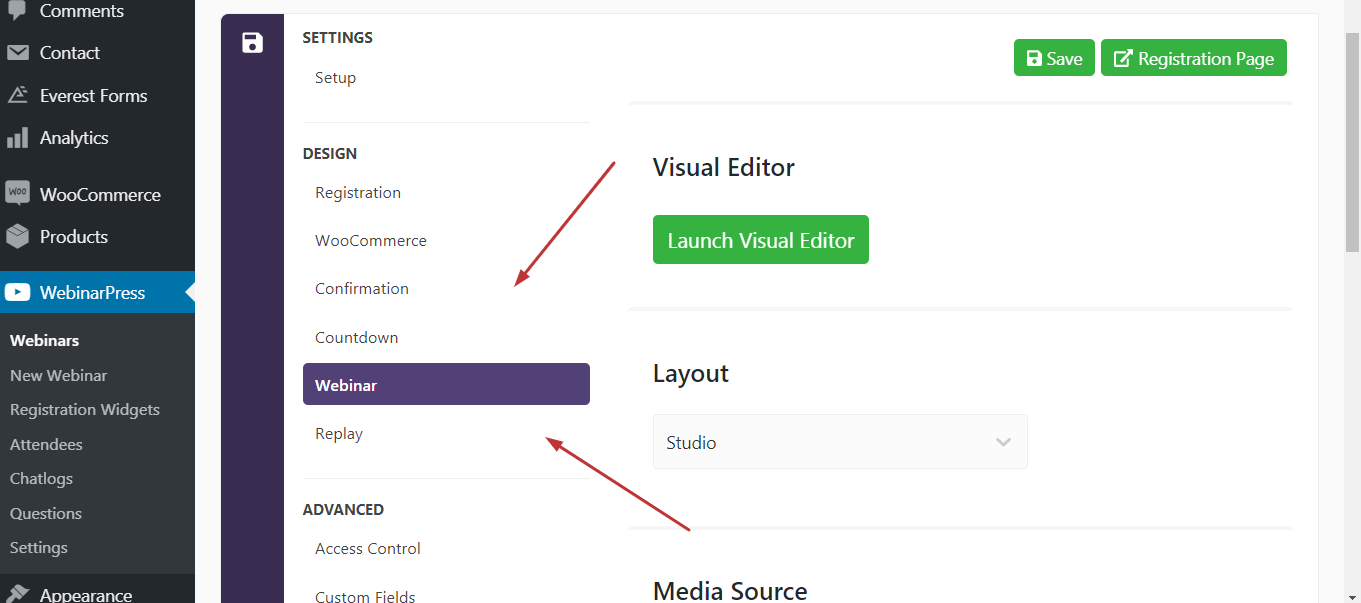Image resolution: width=1361 pixels, height=603 pixels.
Task: Click the Everest Forms mountain icon
Action: click(x=17, y=96)
